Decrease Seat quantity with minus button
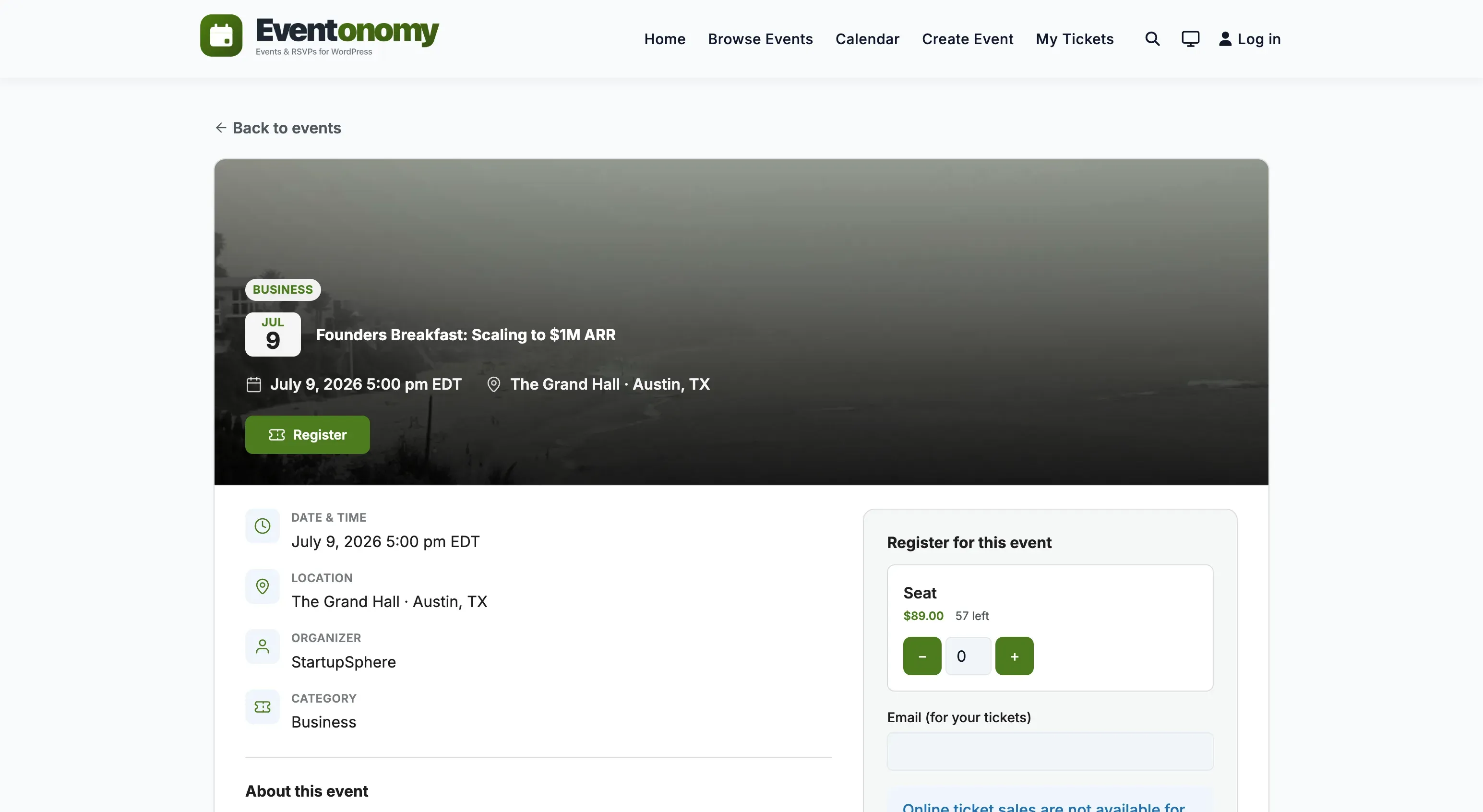Viewport: 1483px width, 812px height. click(921, 656)
